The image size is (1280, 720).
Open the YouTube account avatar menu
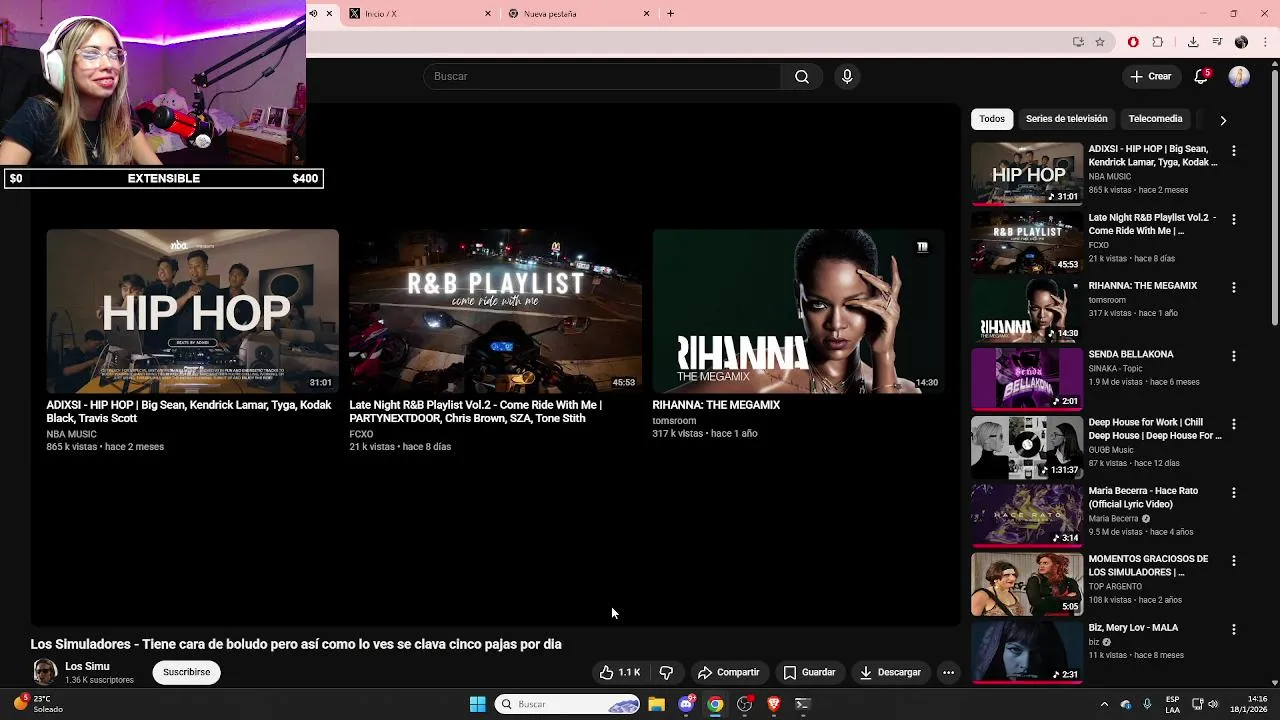pos(1239,77)
